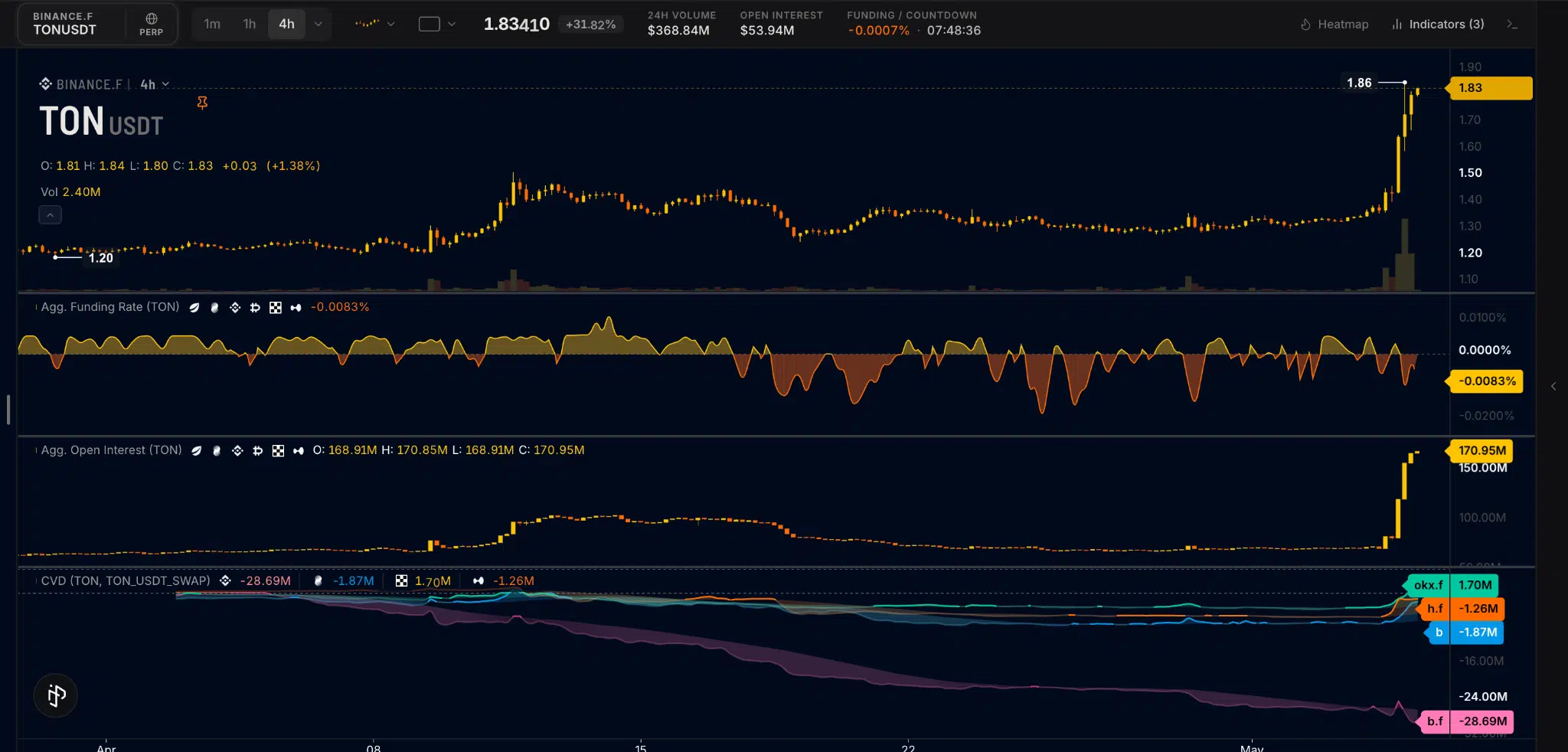Click the OPEN INTEREST $53.94M stat
Viewport: 1568px width, 752px height.
click(781, 24)
